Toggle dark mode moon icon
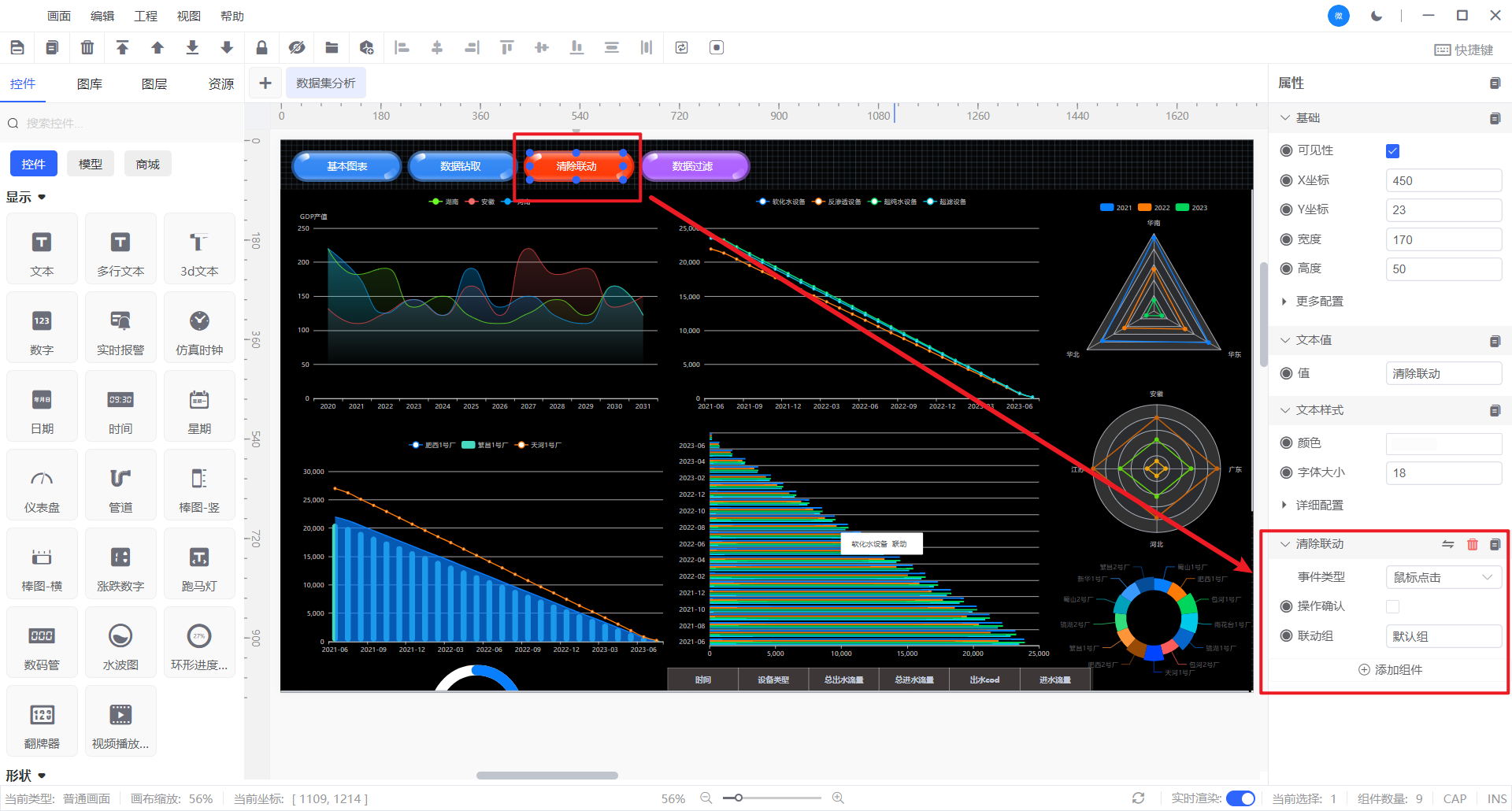The image size is (1512, 811). (x=1377, y=16)
